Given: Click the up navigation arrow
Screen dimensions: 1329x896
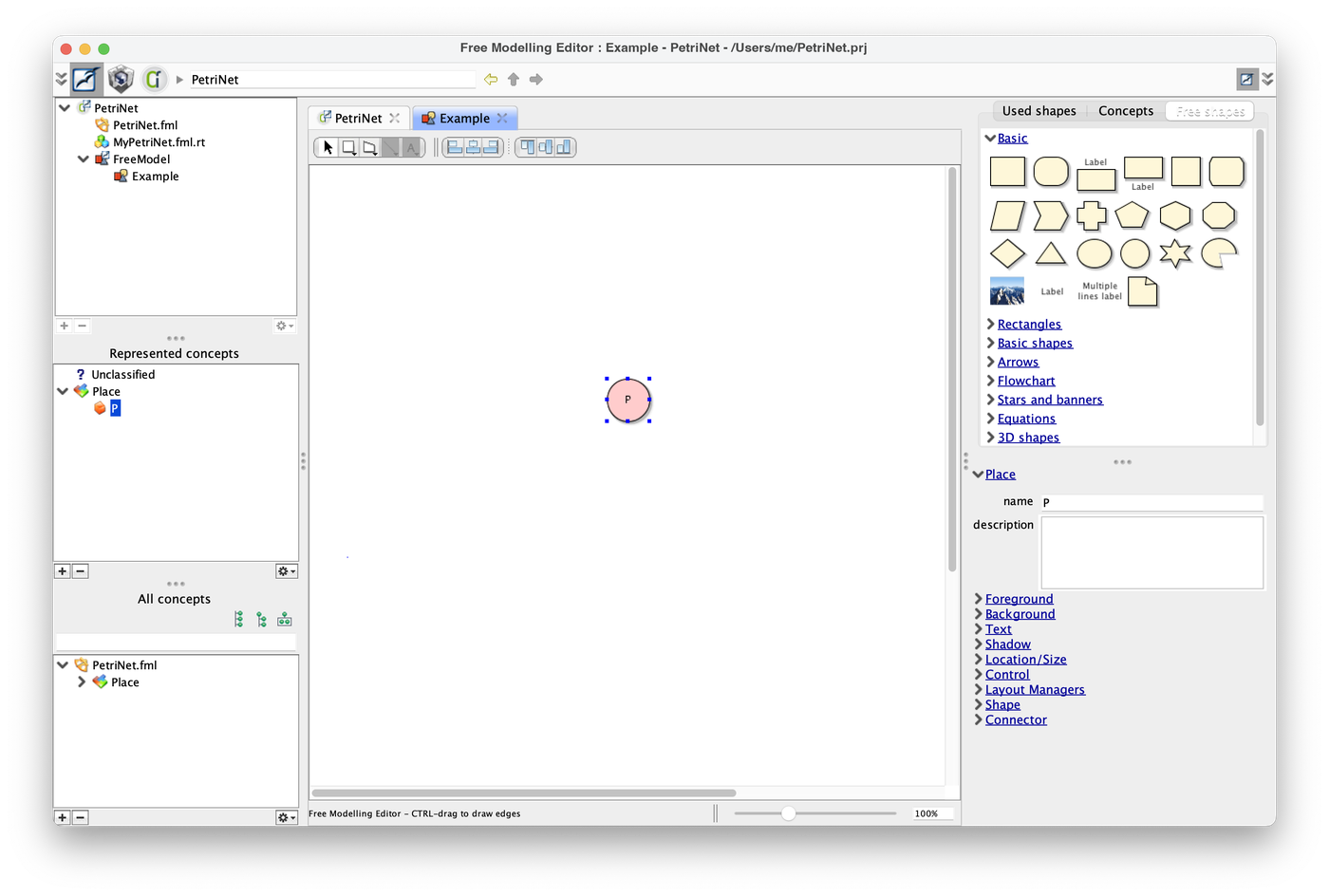Looking at the screenshot, I should 514,80.
